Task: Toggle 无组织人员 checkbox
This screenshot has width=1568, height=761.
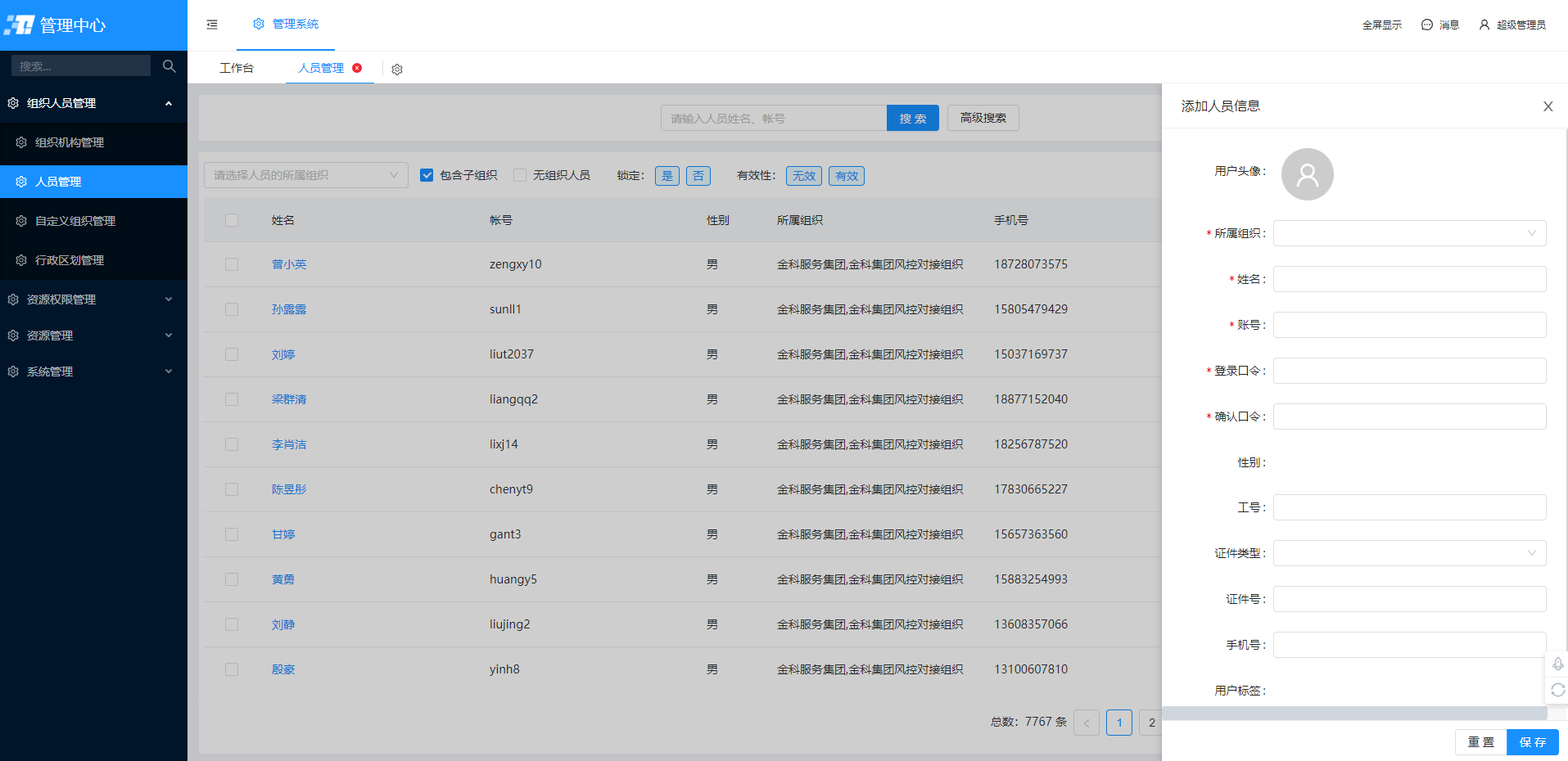Action: click(x=520, y=175)
